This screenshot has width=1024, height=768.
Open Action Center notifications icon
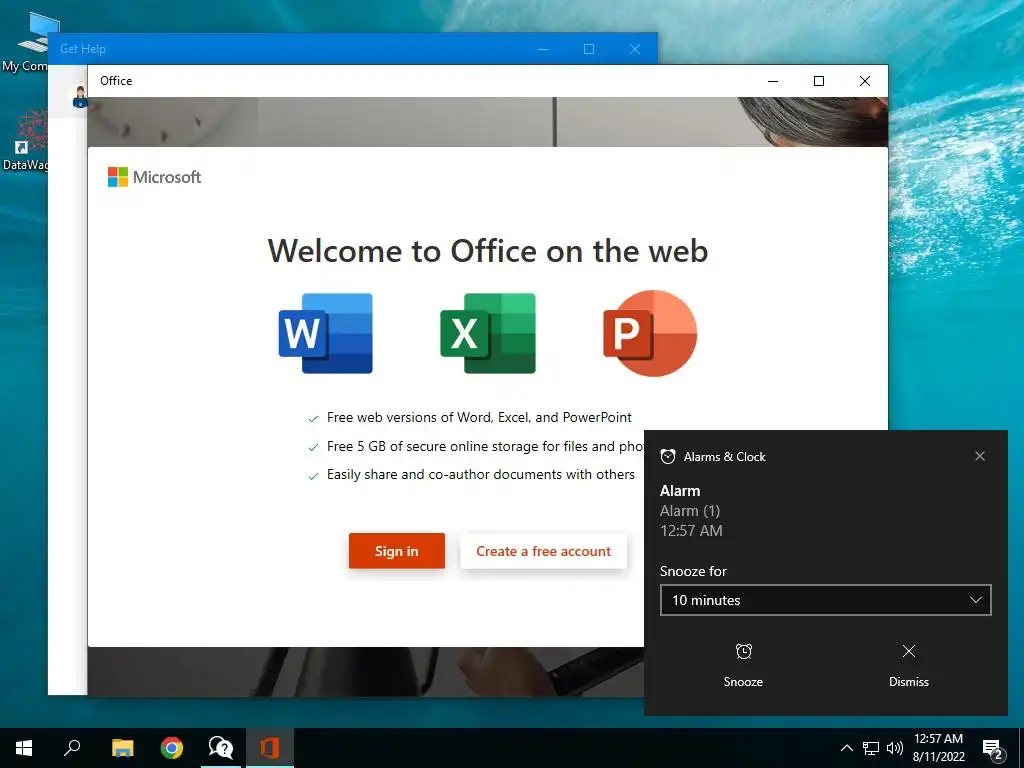click(993, 749)
